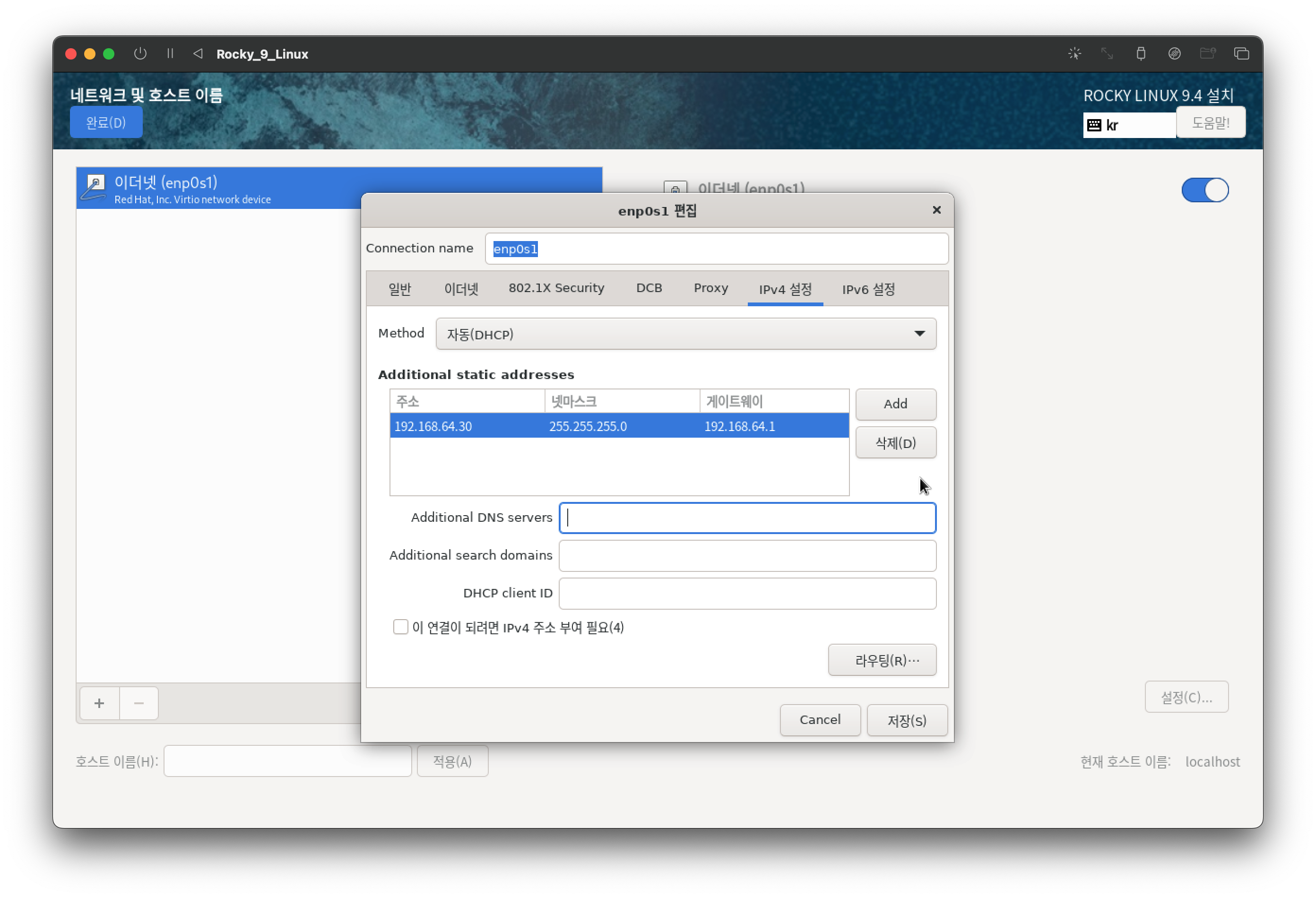The image size is (1316, 898).
Task: Switch to the 이더넷 tab
Action: (461, 289)
